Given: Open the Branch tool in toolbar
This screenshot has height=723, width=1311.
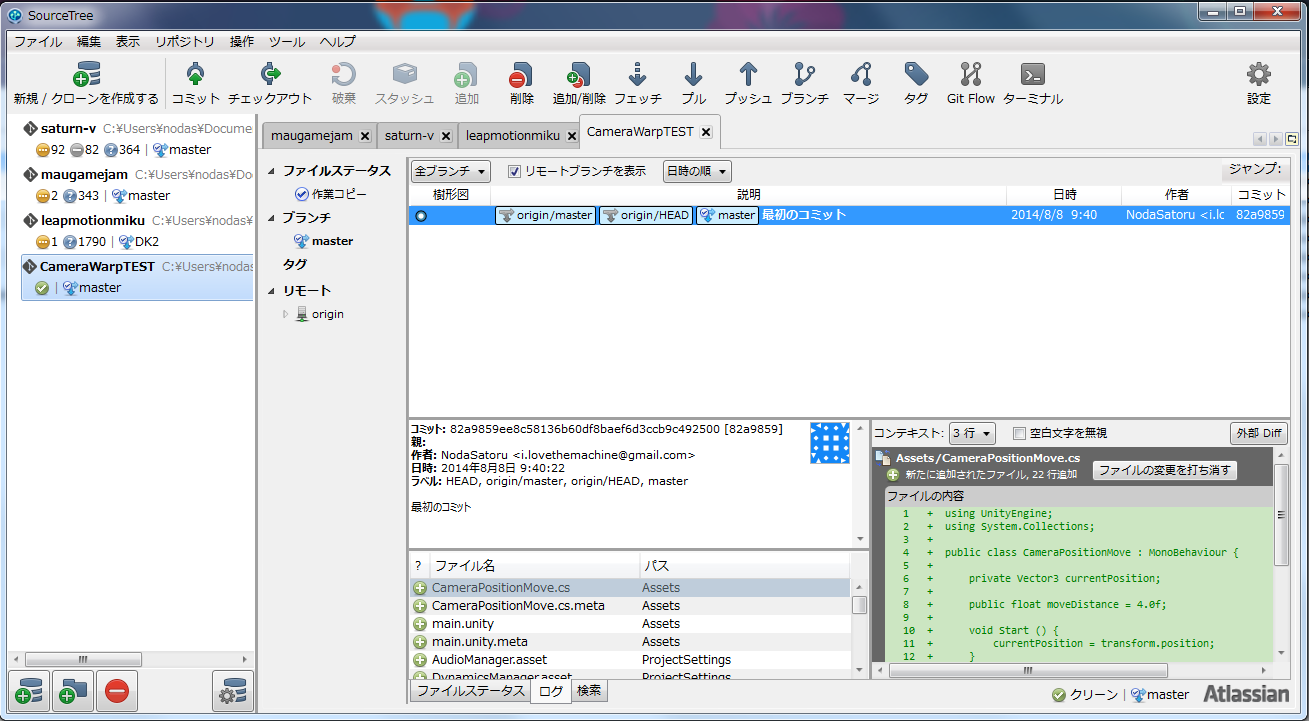Looking at the screenshot, I should point(804,83).
